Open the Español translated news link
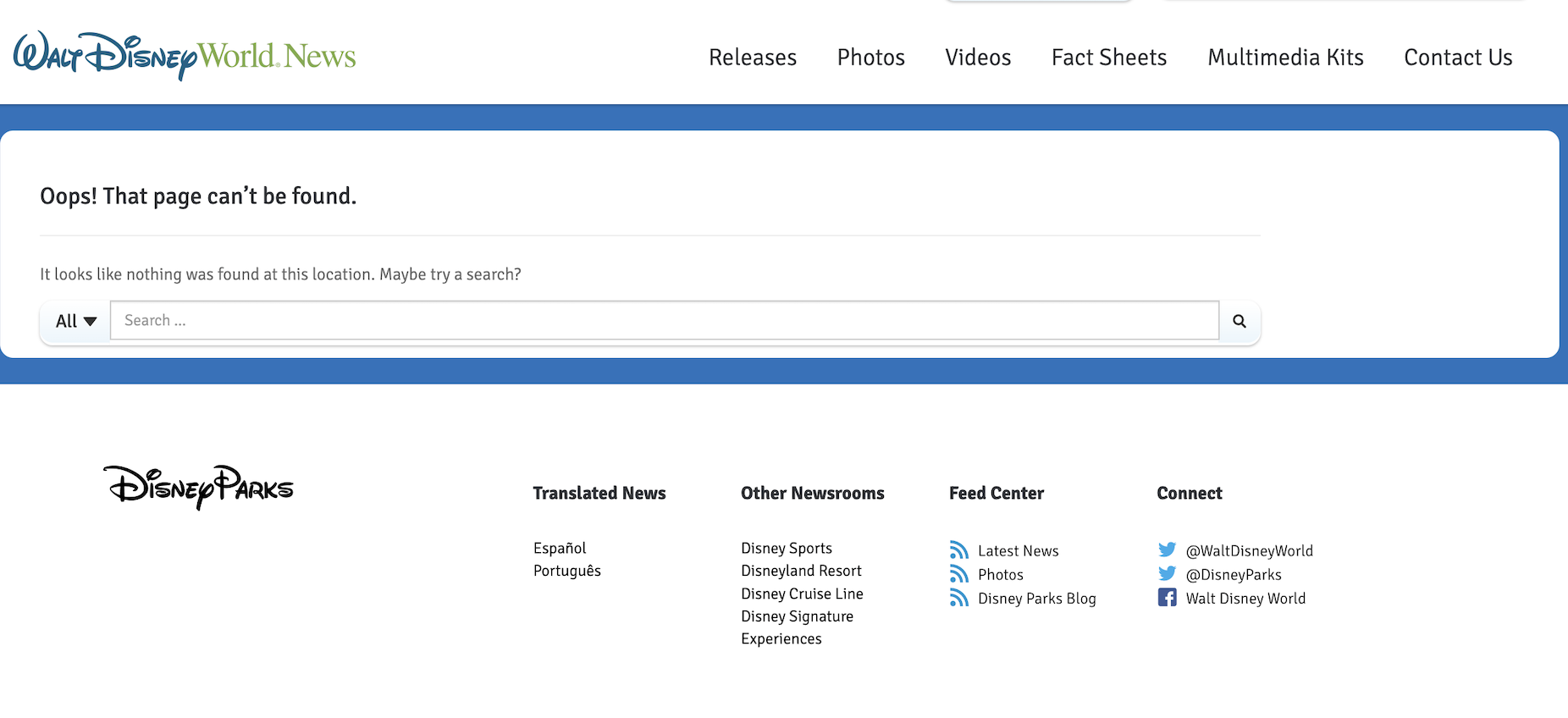The width and height of the screenshot is (1568, 718). click(560, 548)
